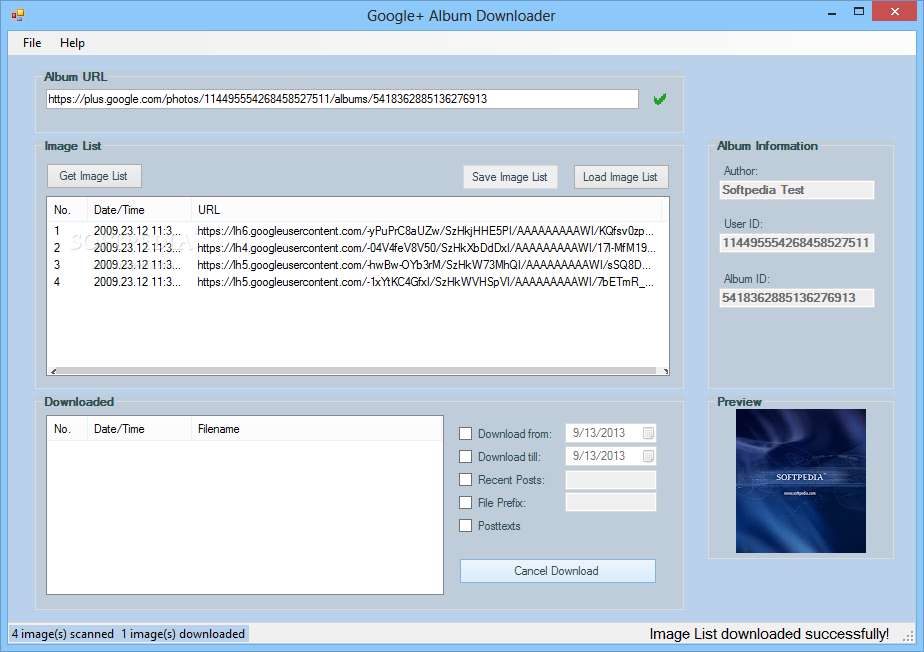Maximize the Google+ Album Downloader window
924x652 pixels.
(859, 11)
